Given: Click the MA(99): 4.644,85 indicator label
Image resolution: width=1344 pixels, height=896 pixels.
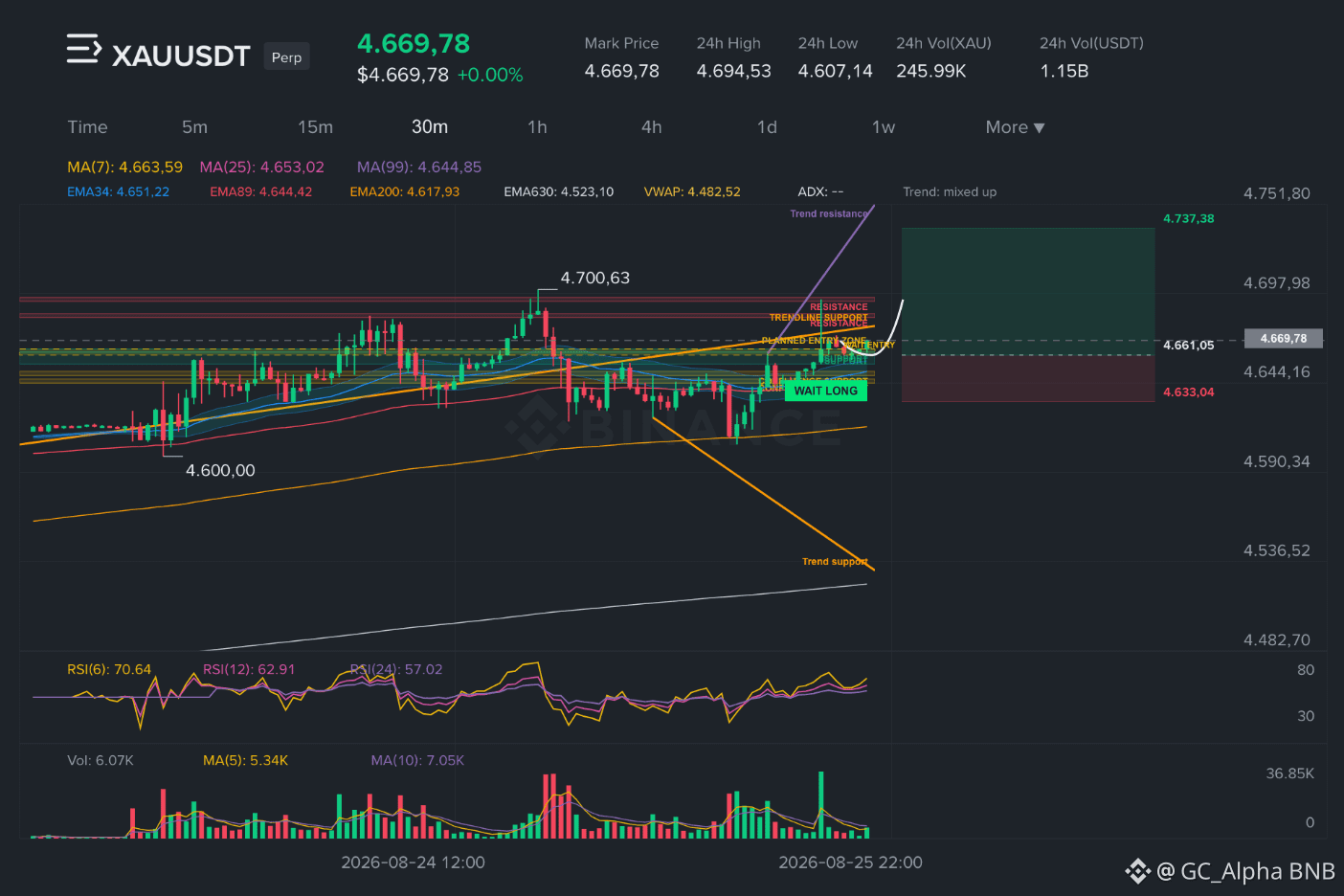Looking at the screenshot, I should pos(419,168).
